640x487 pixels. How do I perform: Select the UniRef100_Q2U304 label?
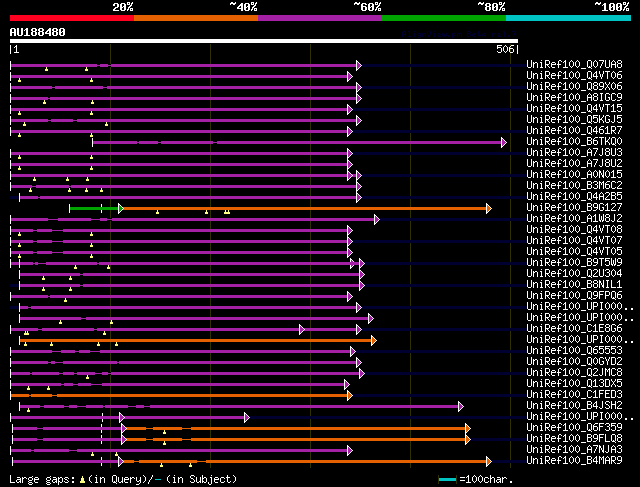574,274
